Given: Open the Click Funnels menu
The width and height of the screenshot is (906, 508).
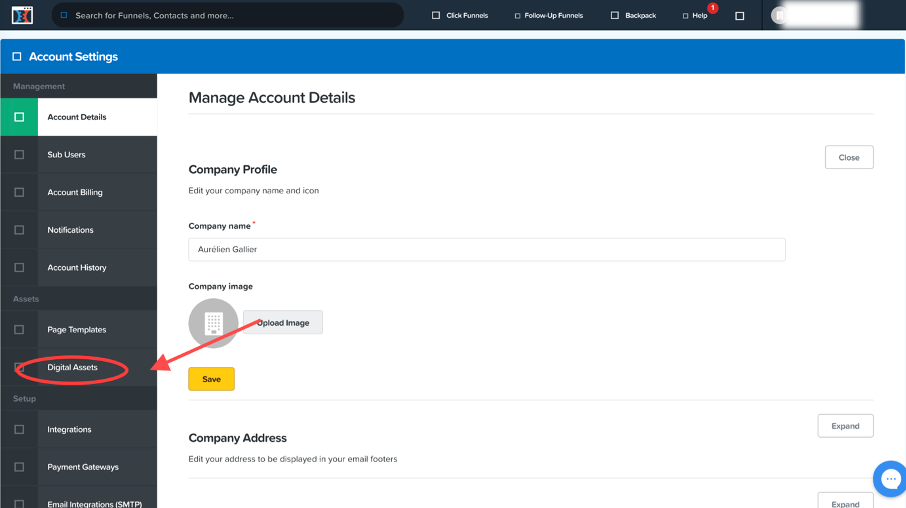Looking at the screenshot, I should (460, 16).
